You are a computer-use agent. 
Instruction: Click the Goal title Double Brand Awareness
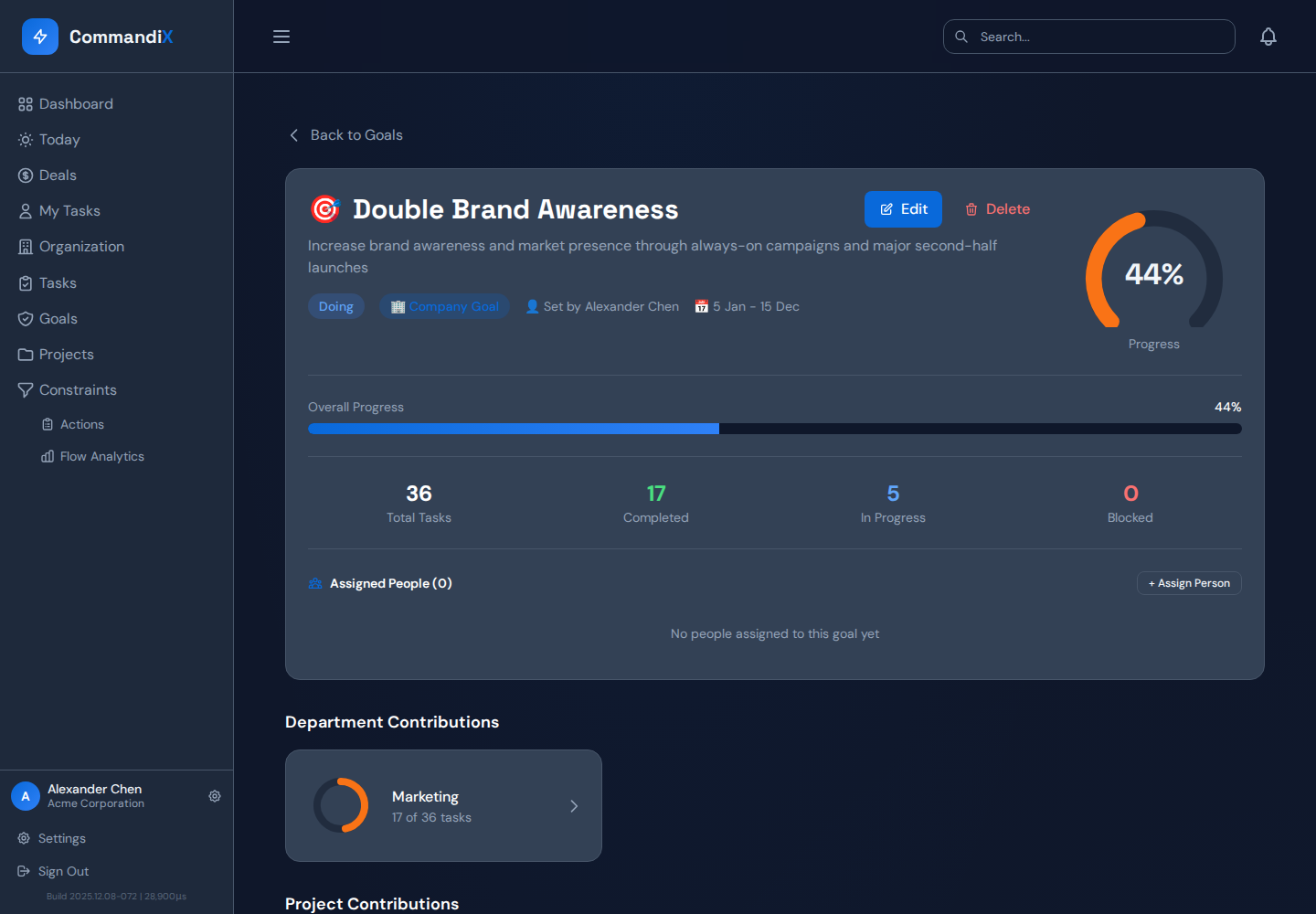point(515,209)
